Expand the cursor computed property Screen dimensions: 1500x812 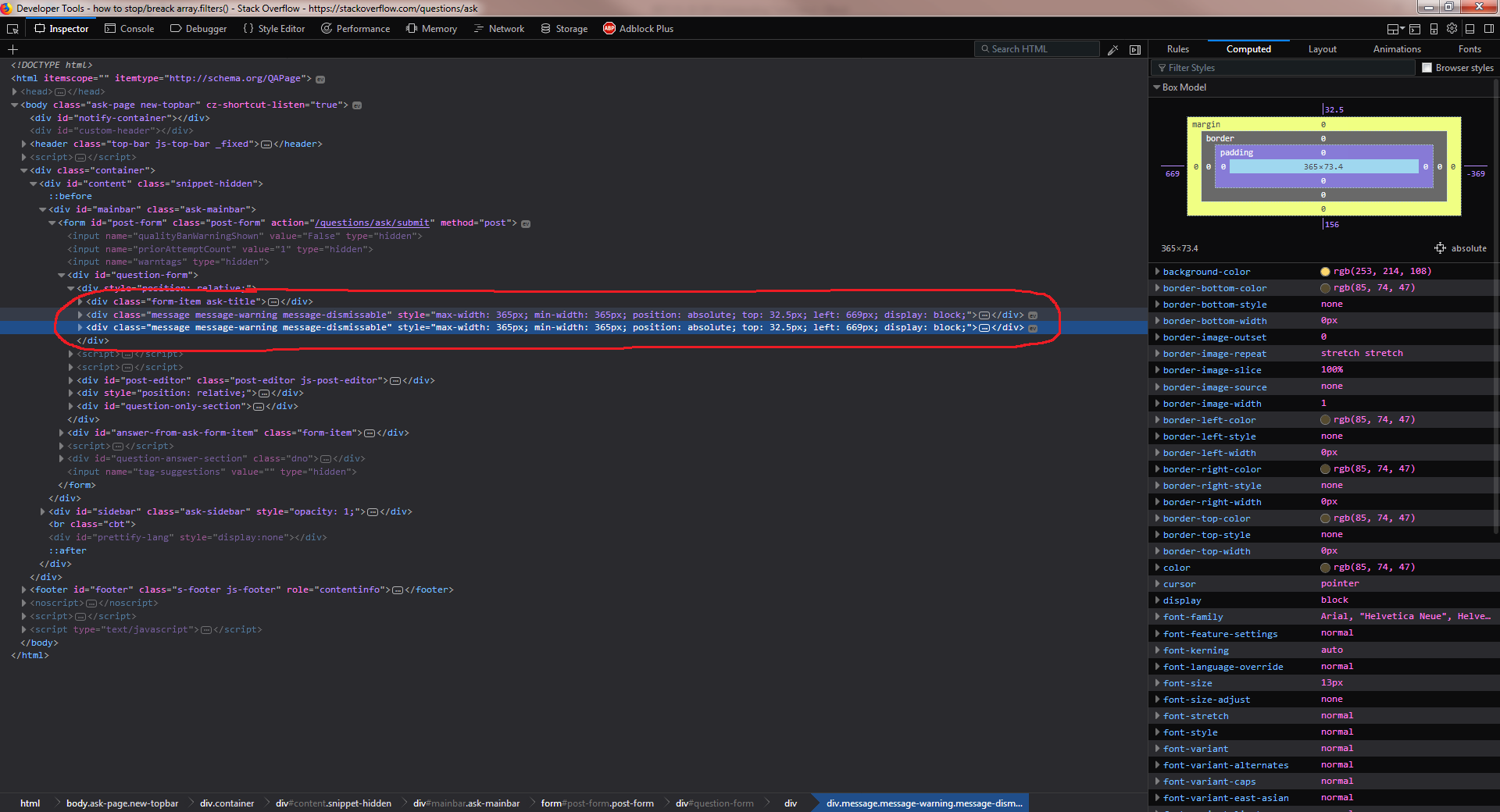tap(1157, 584)
